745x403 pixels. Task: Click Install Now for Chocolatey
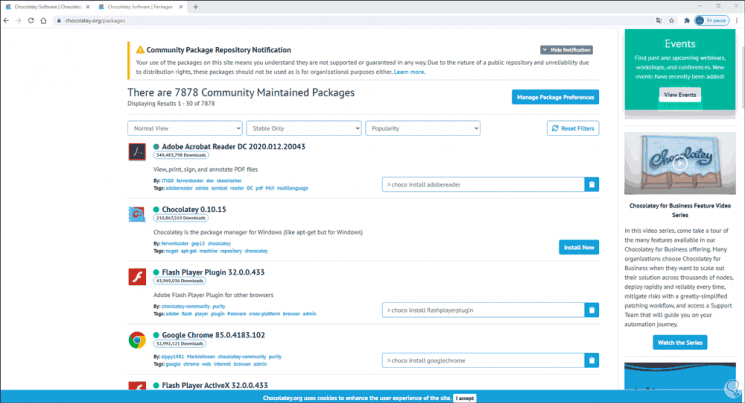[579, 247]
